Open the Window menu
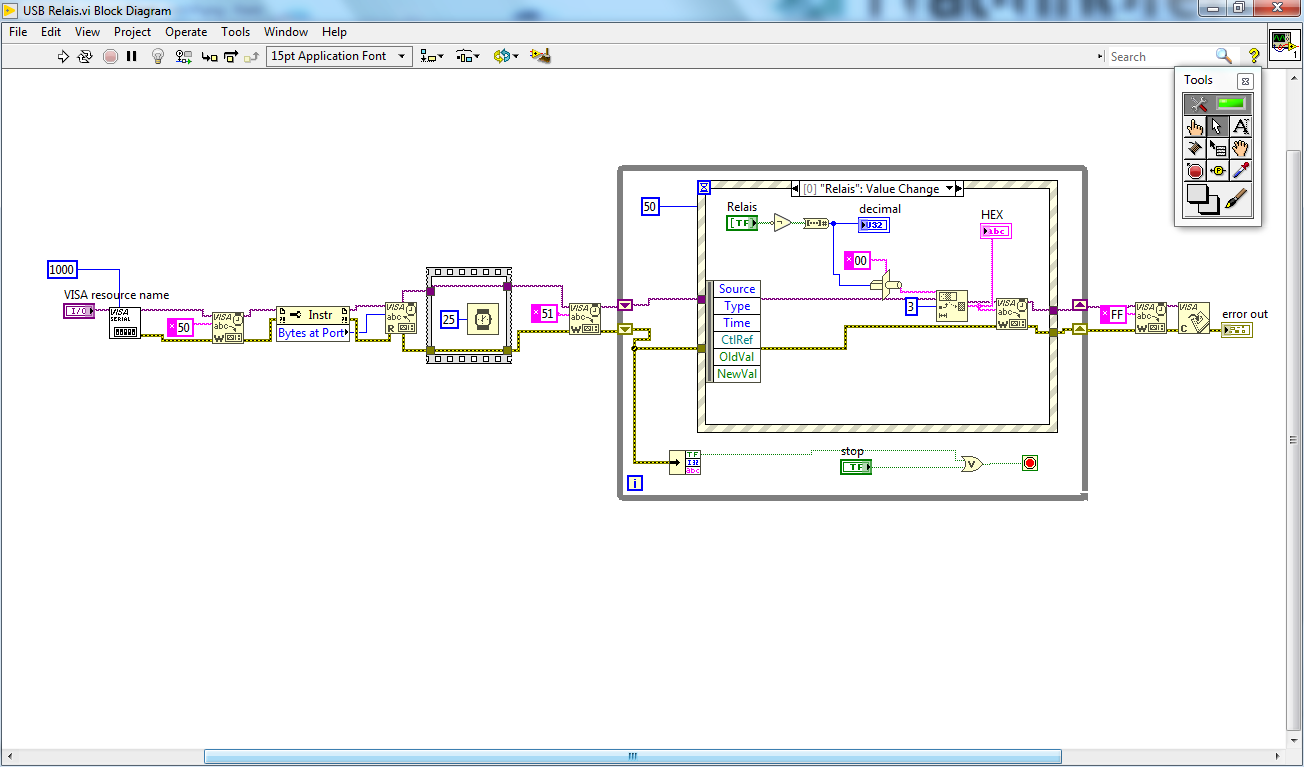 286,31
